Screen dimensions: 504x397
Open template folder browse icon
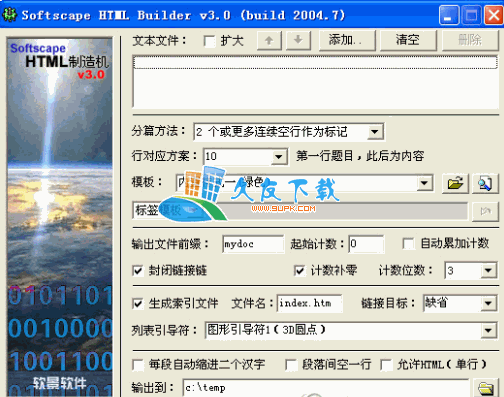coord(455,183)
